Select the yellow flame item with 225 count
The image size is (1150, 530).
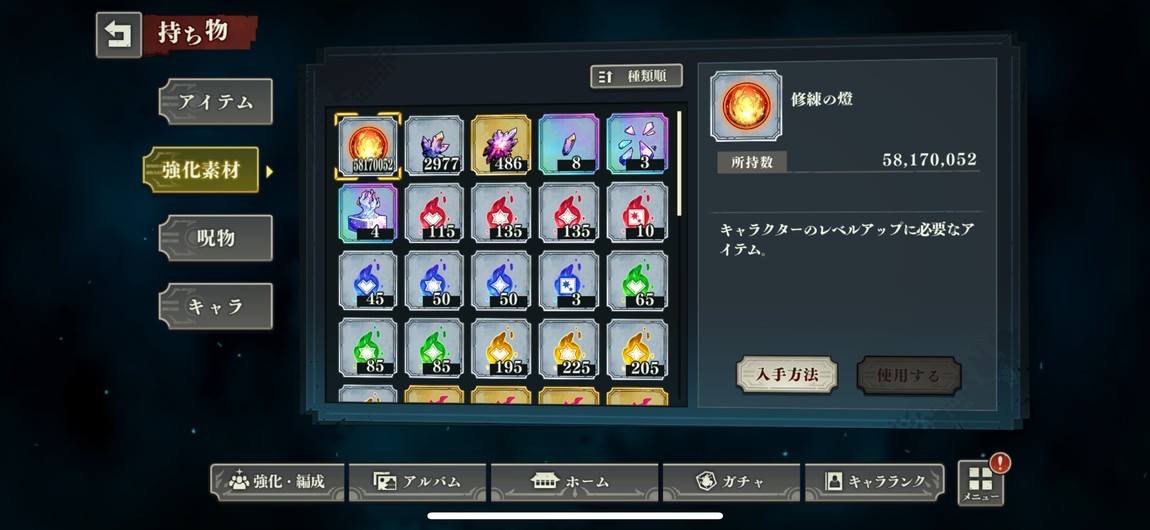(569, 349)
